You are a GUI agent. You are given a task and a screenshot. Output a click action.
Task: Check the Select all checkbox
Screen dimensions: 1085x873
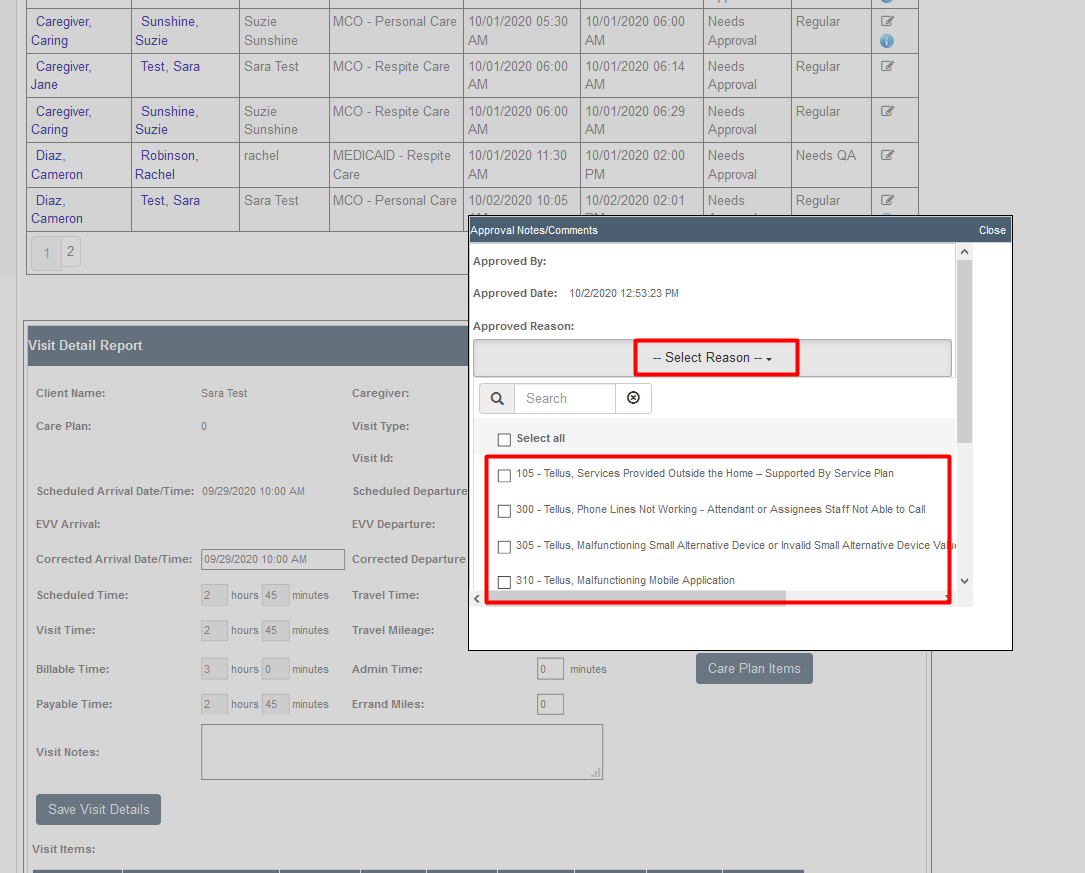504,439
